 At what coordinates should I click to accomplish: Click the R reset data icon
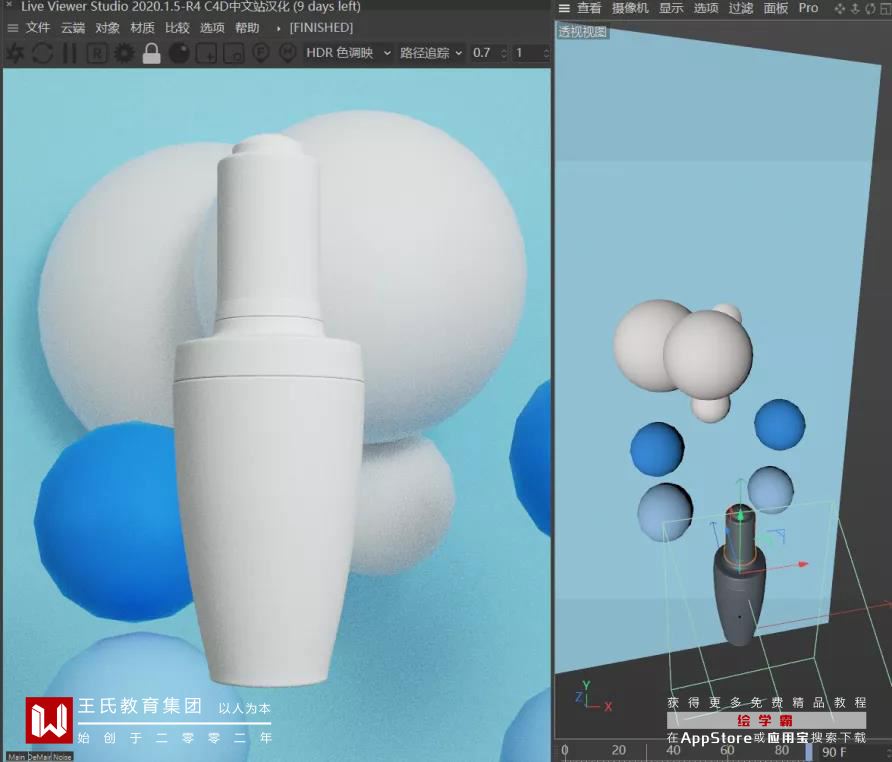pyautogui.click(x=97, y=53)
